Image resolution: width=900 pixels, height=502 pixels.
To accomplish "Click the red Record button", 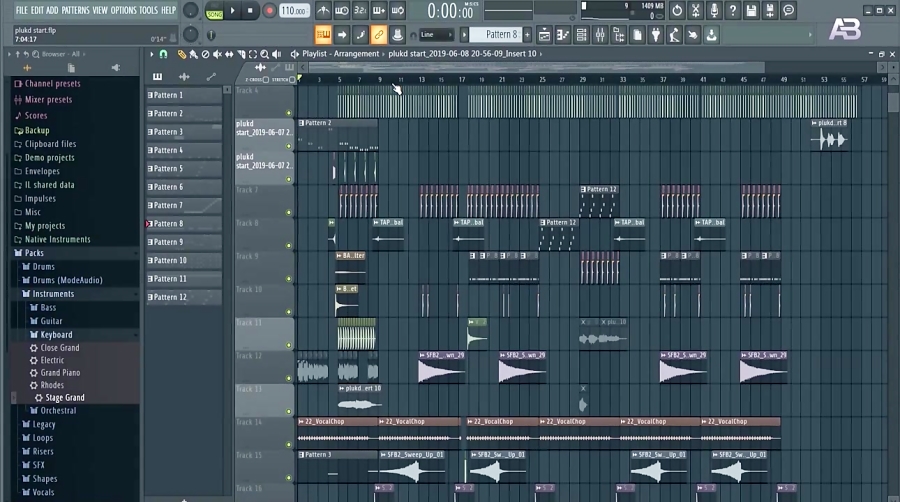I will (269, 11).
